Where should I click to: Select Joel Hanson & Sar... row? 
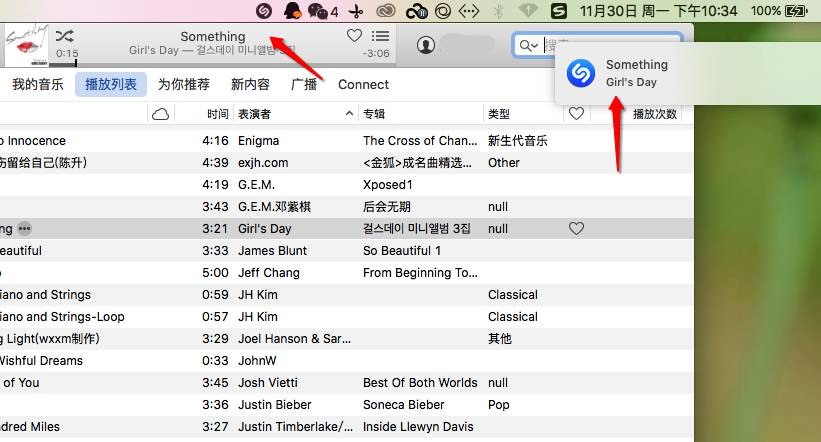(x=347, y=339)
